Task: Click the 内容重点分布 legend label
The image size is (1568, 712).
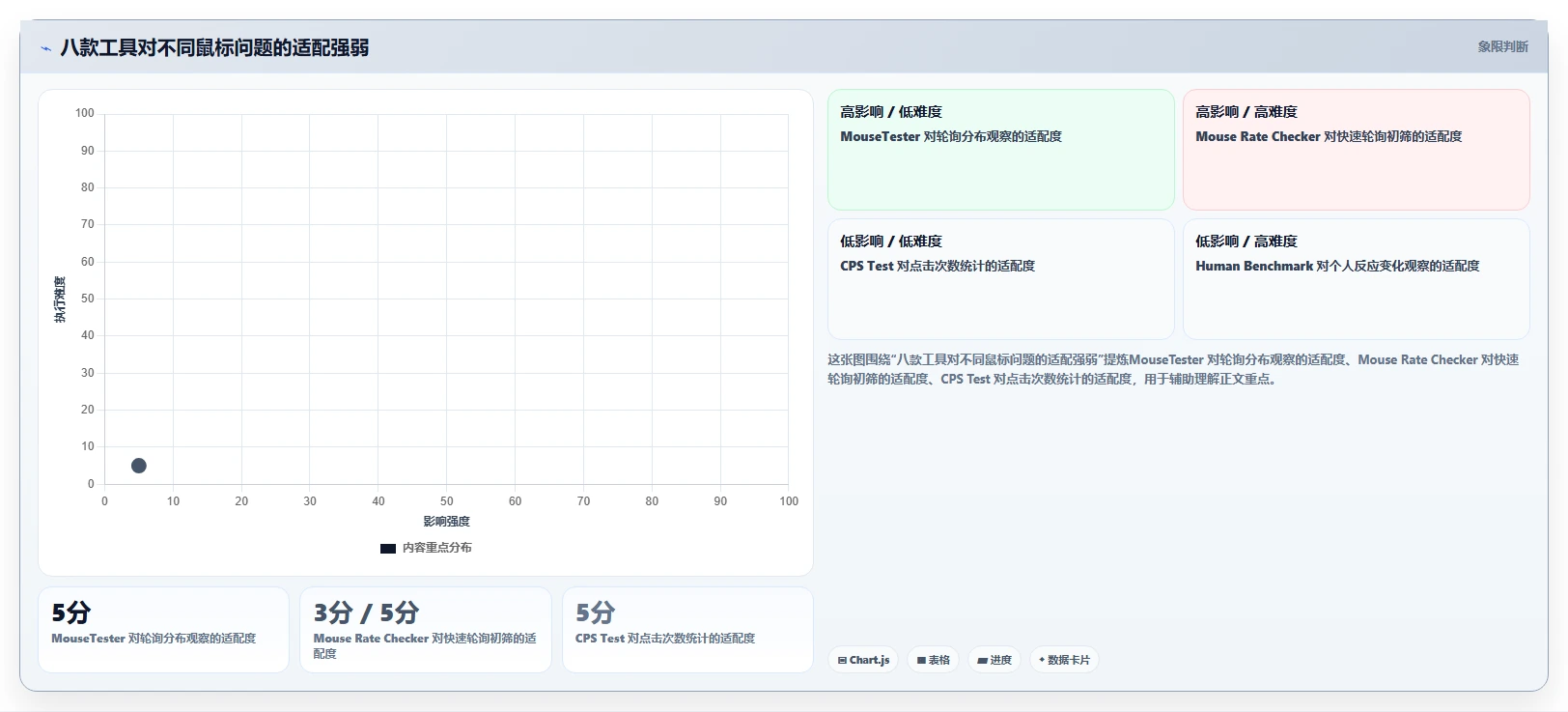Action: point(436,548)
